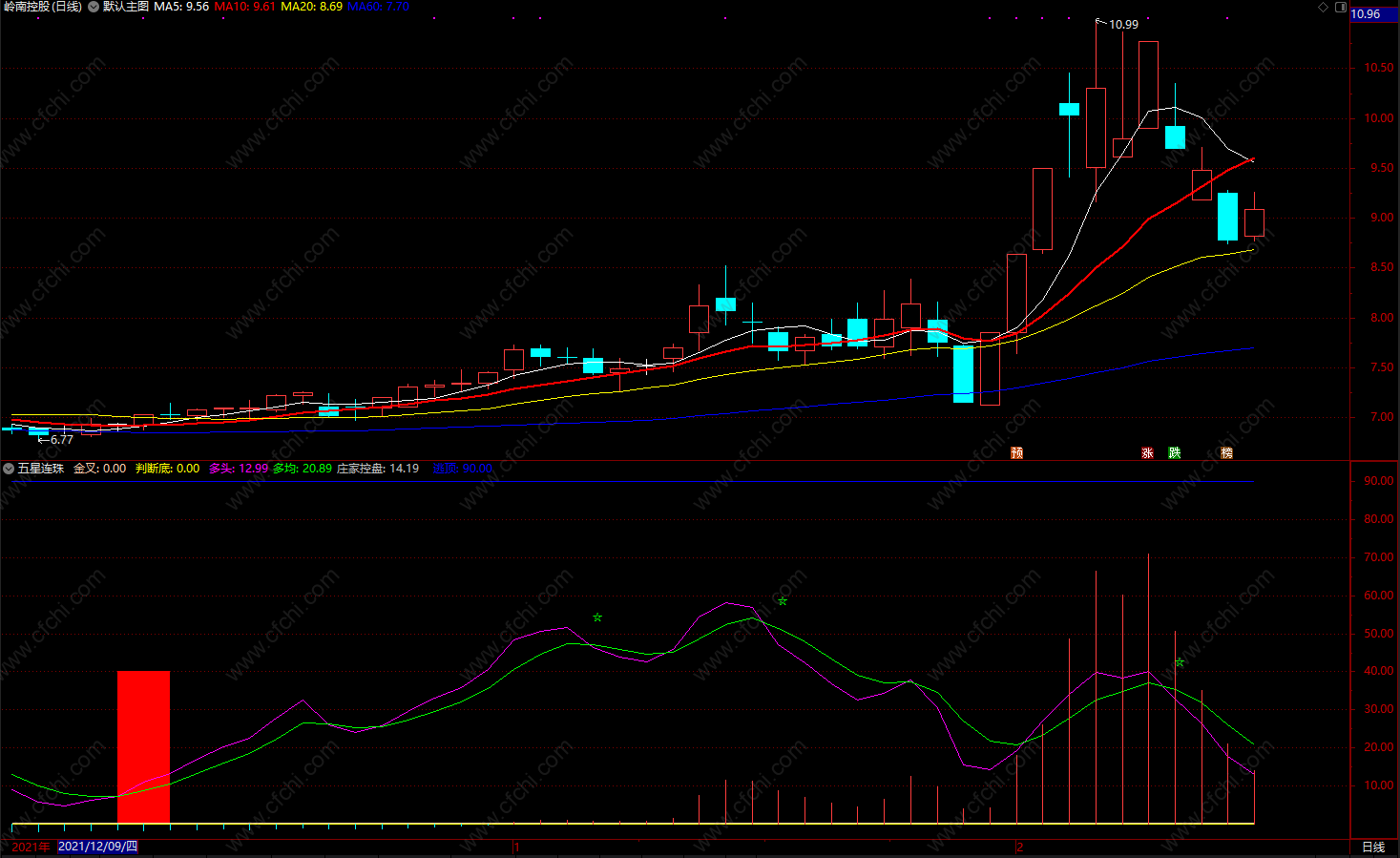The height and width of the screenshot is (858, 1400).
Task: Click the green 跌 event marker
Action: click(1175, 452)
